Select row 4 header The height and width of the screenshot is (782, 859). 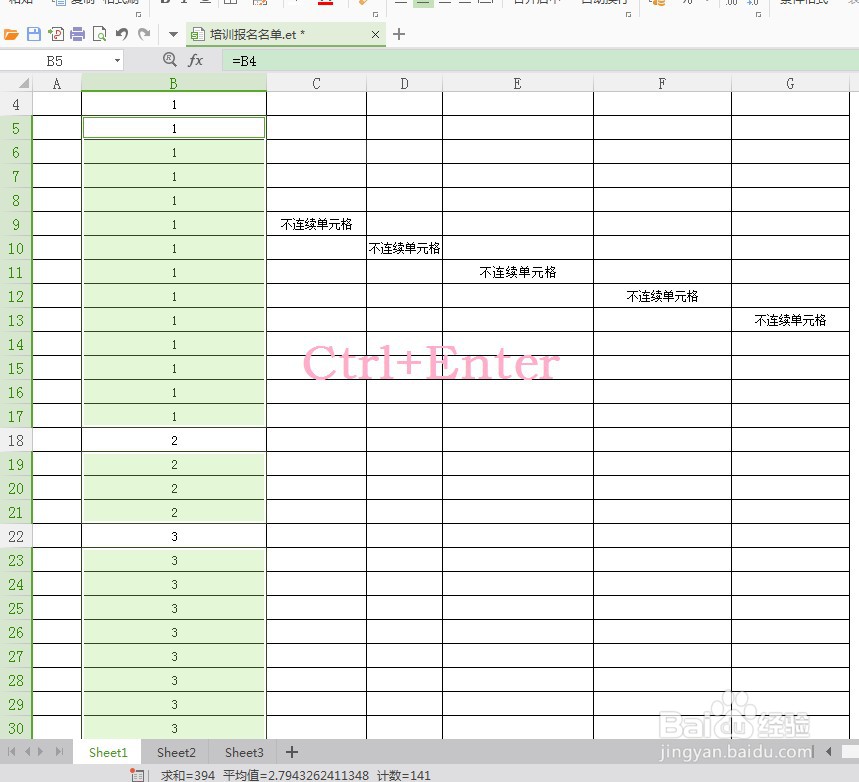tap(16, 104)
